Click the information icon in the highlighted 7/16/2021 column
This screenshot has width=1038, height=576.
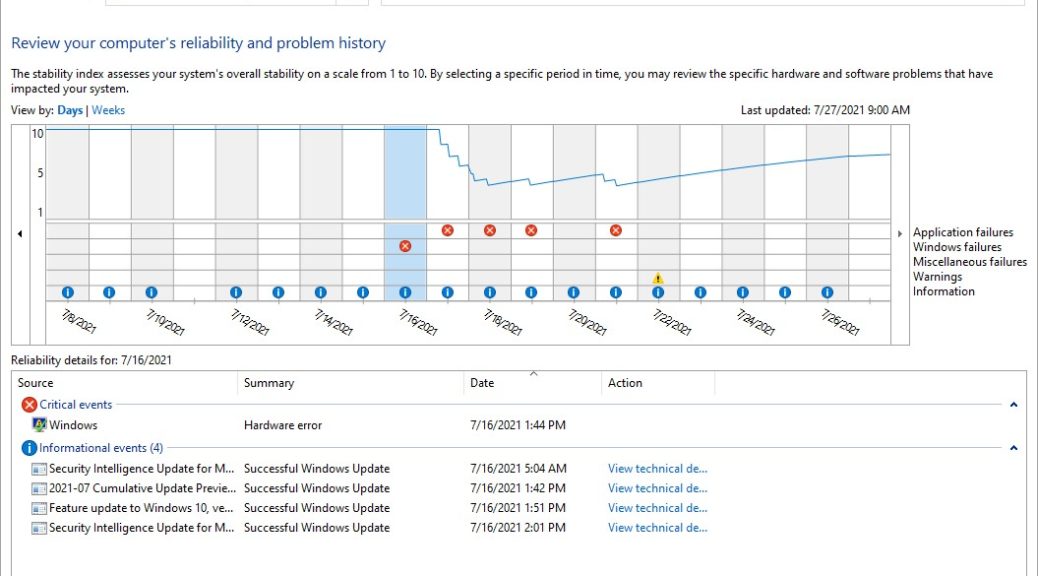405,292
